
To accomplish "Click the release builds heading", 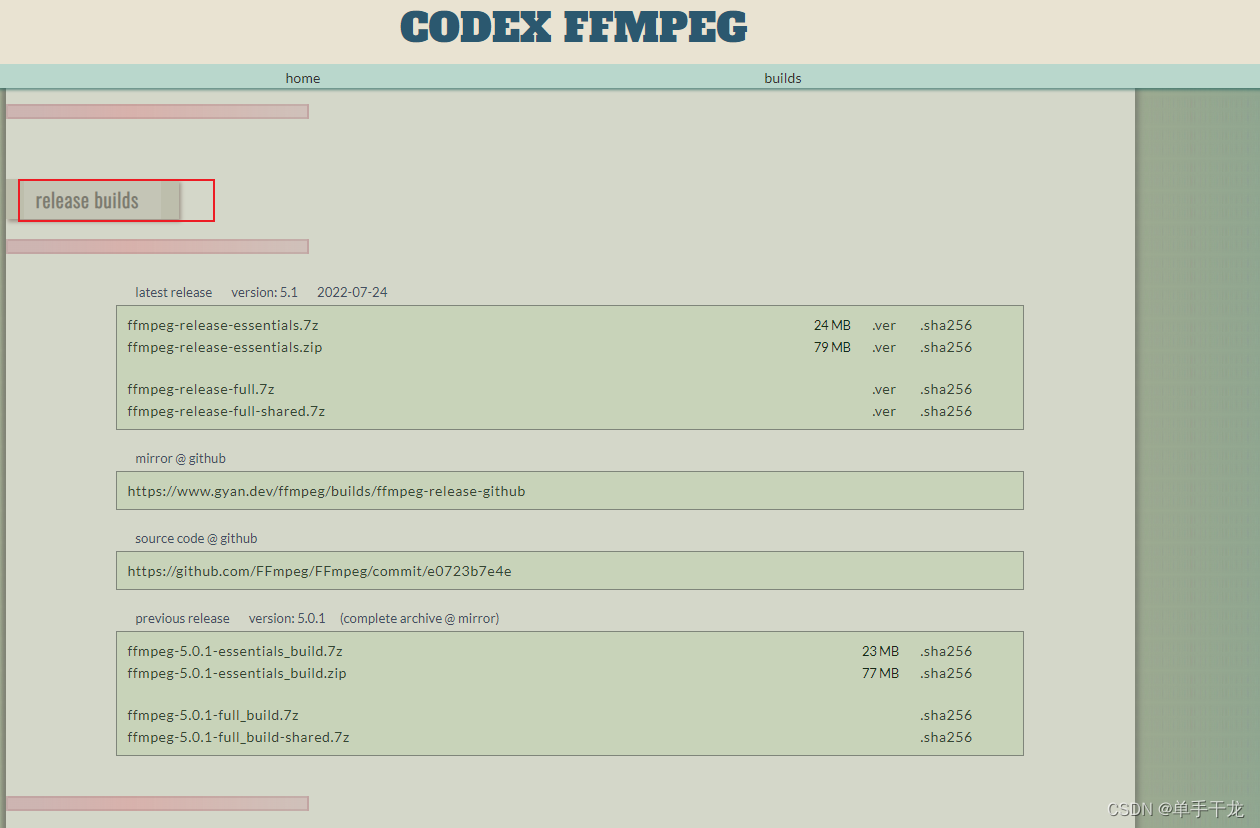I will point(87,200).
